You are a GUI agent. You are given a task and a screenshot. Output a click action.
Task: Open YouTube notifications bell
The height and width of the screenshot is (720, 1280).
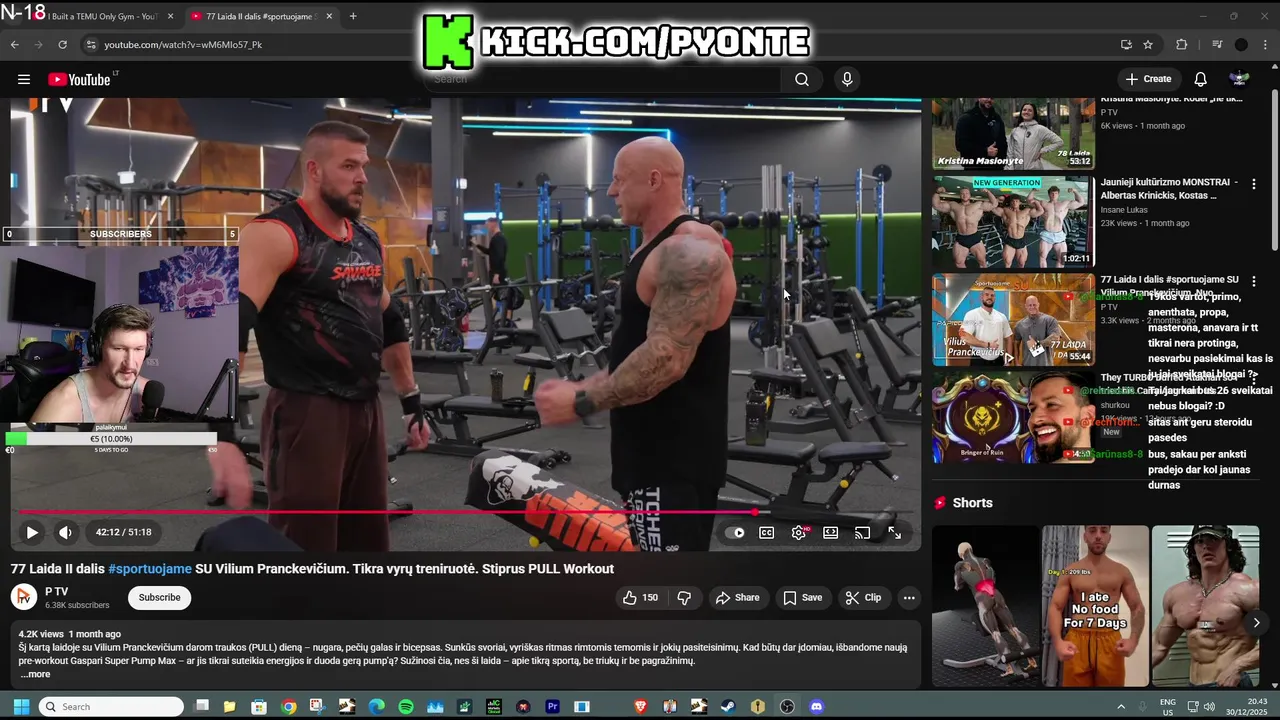pyautogui.click(x=1200, y=79)
